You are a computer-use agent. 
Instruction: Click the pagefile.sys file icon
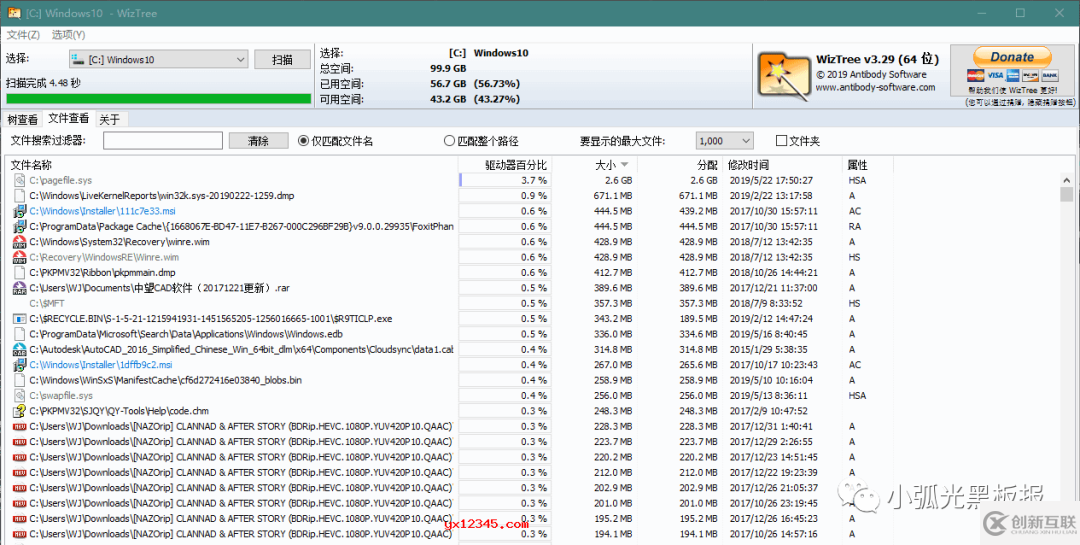19,181
